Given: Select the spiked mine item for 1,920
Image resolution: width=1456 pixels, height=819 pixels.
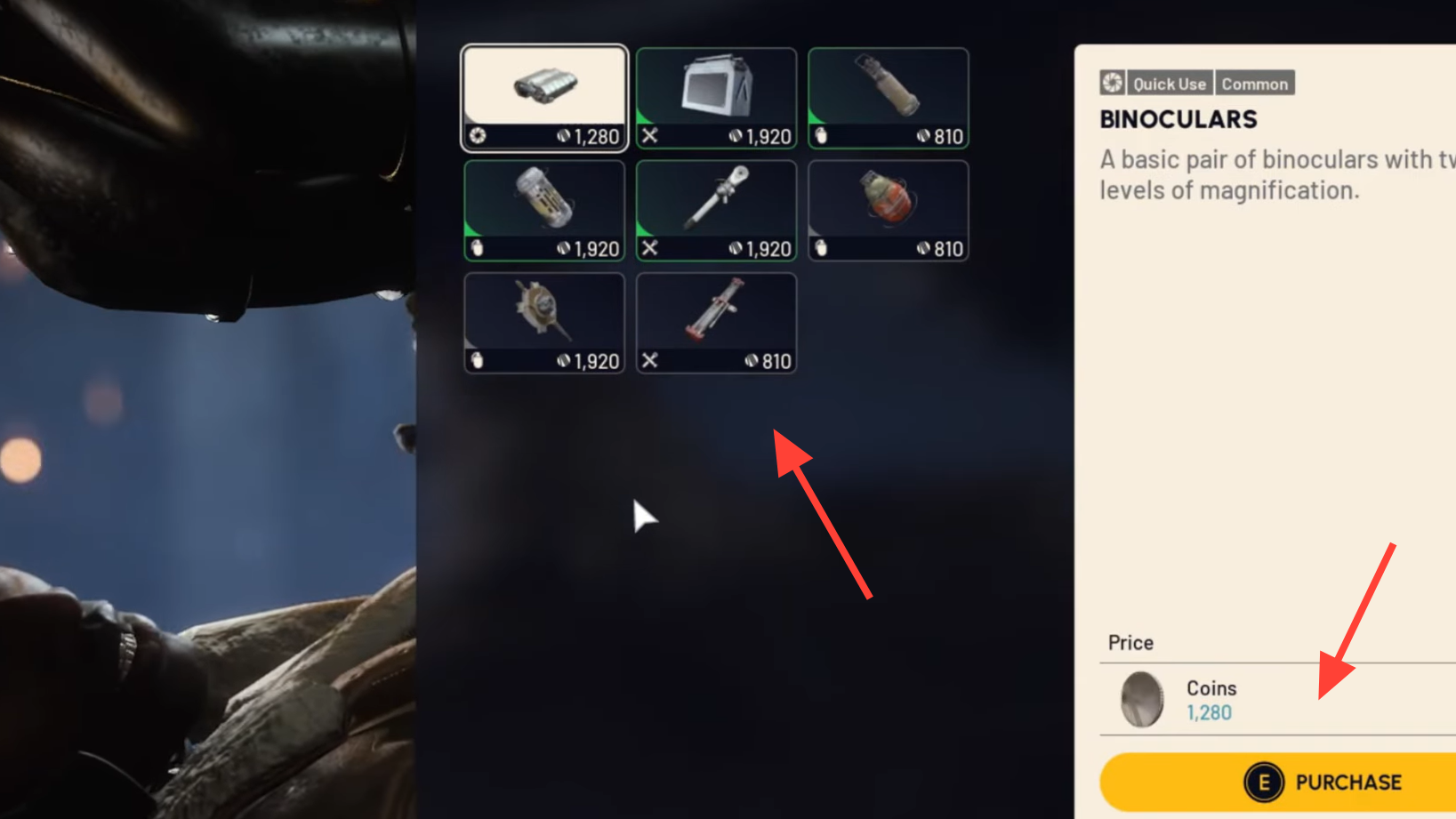Looking at the screenshot, I should tap(544, 323).
